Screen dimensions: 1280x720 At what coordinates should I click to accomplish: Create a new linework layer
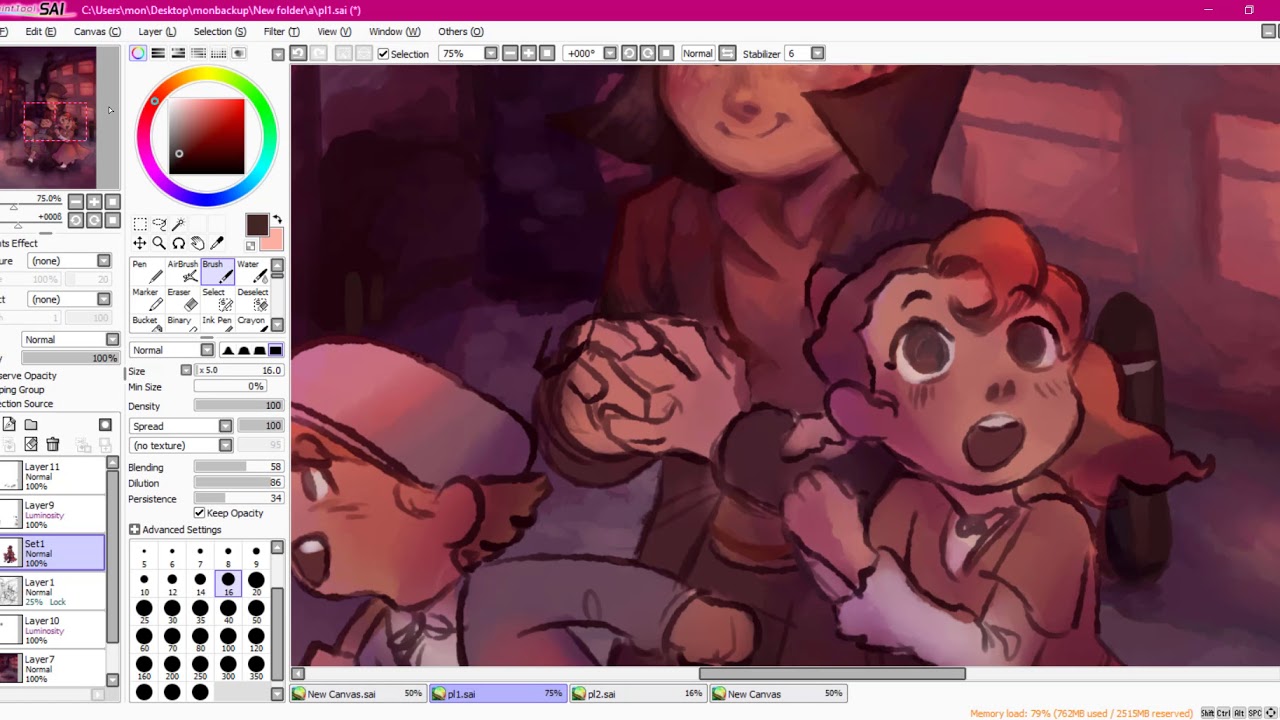(x=10, y=425)
